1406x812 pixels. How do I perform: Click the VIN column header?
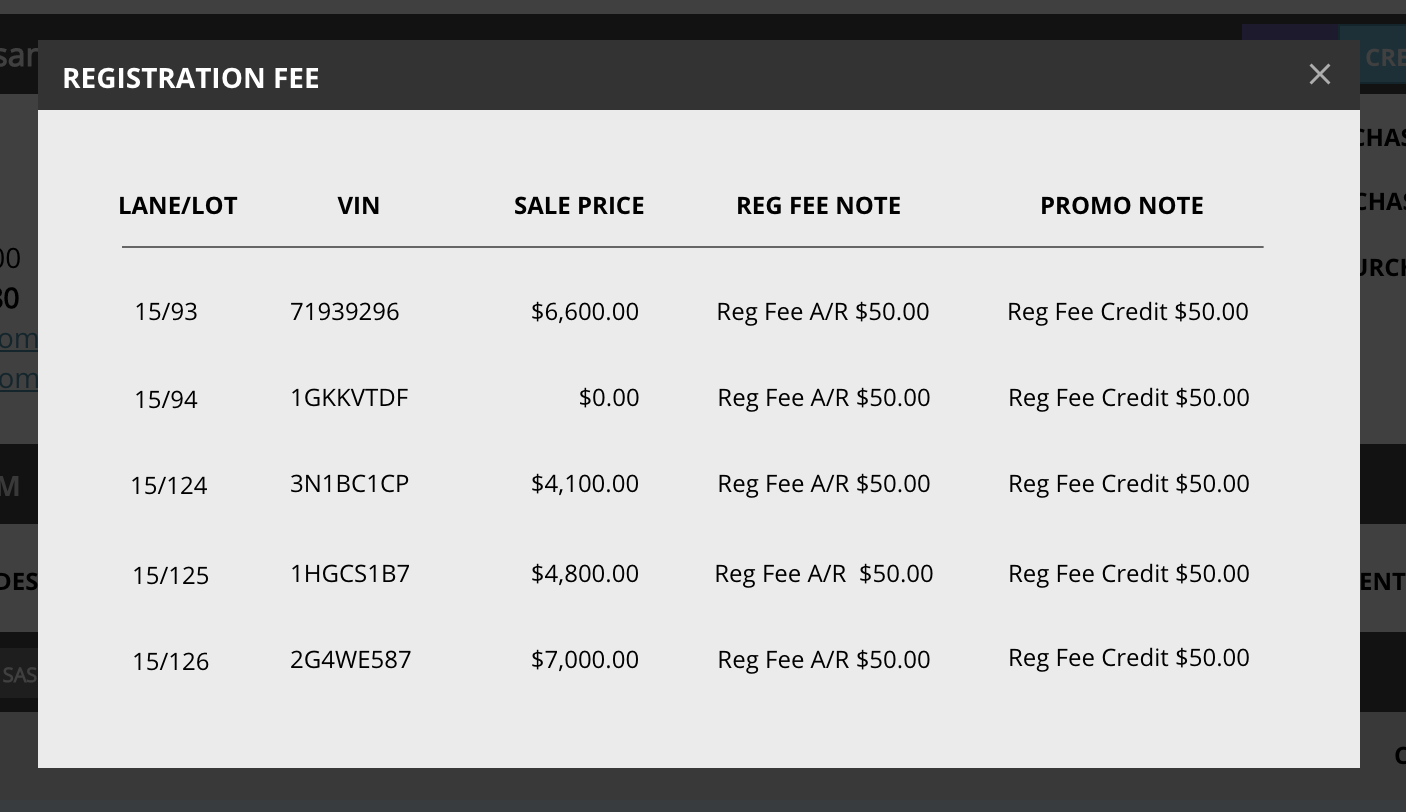[x=358, y=206]
